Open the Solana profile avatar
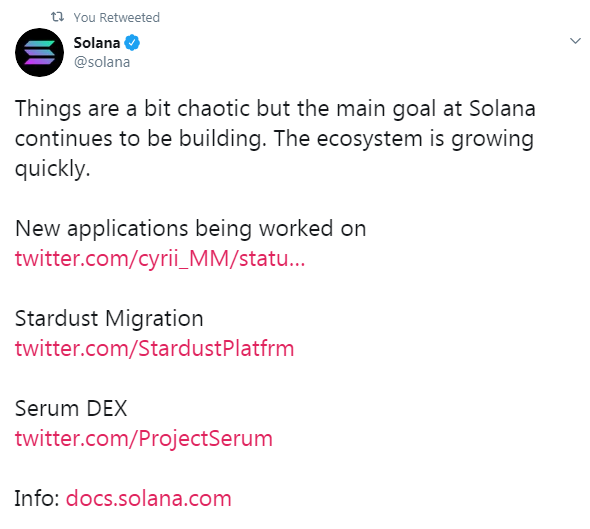590x529 pixels. click(x=40, y=52)
